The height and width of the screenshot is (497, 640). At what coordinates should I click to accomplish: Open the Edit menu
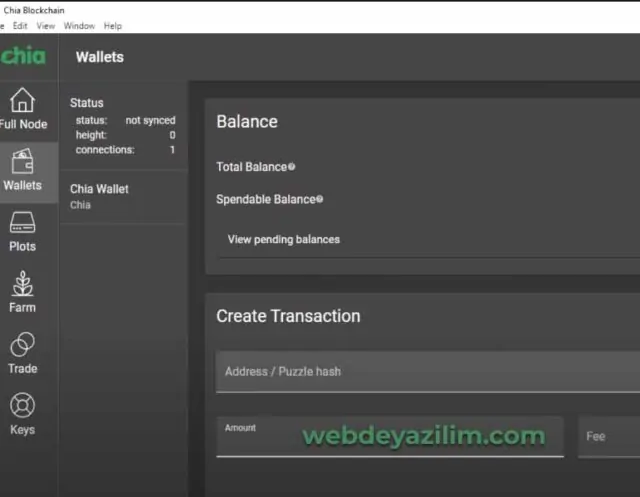tap(20, 26)
